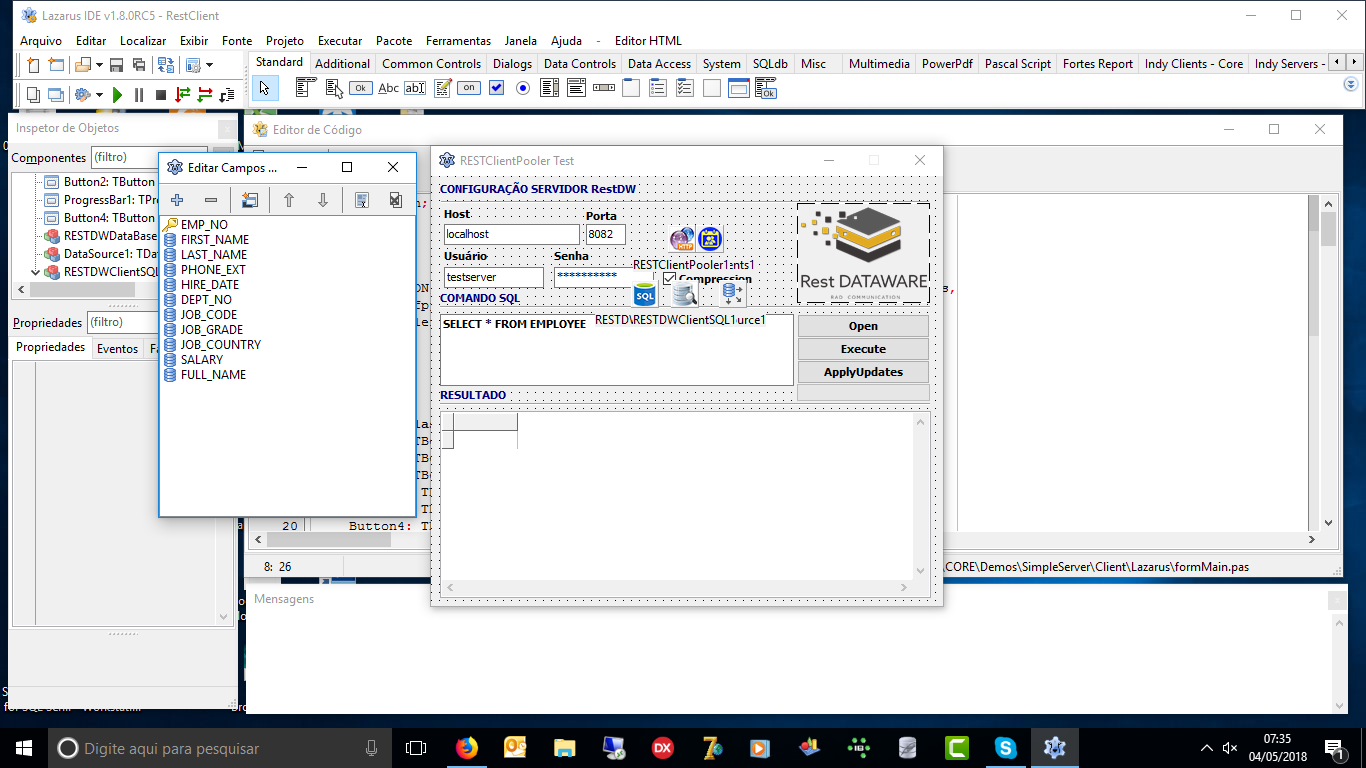Click the unlink fields icon at toolbar end

pos(396,200)
